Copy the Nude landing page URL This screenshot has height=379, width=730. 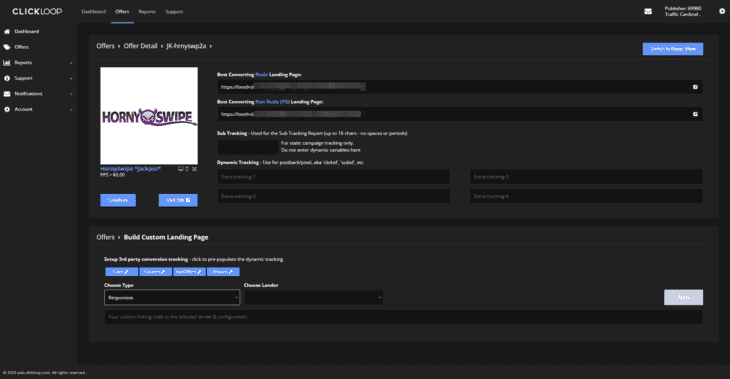pyautogui.click(x=695, y=87)
